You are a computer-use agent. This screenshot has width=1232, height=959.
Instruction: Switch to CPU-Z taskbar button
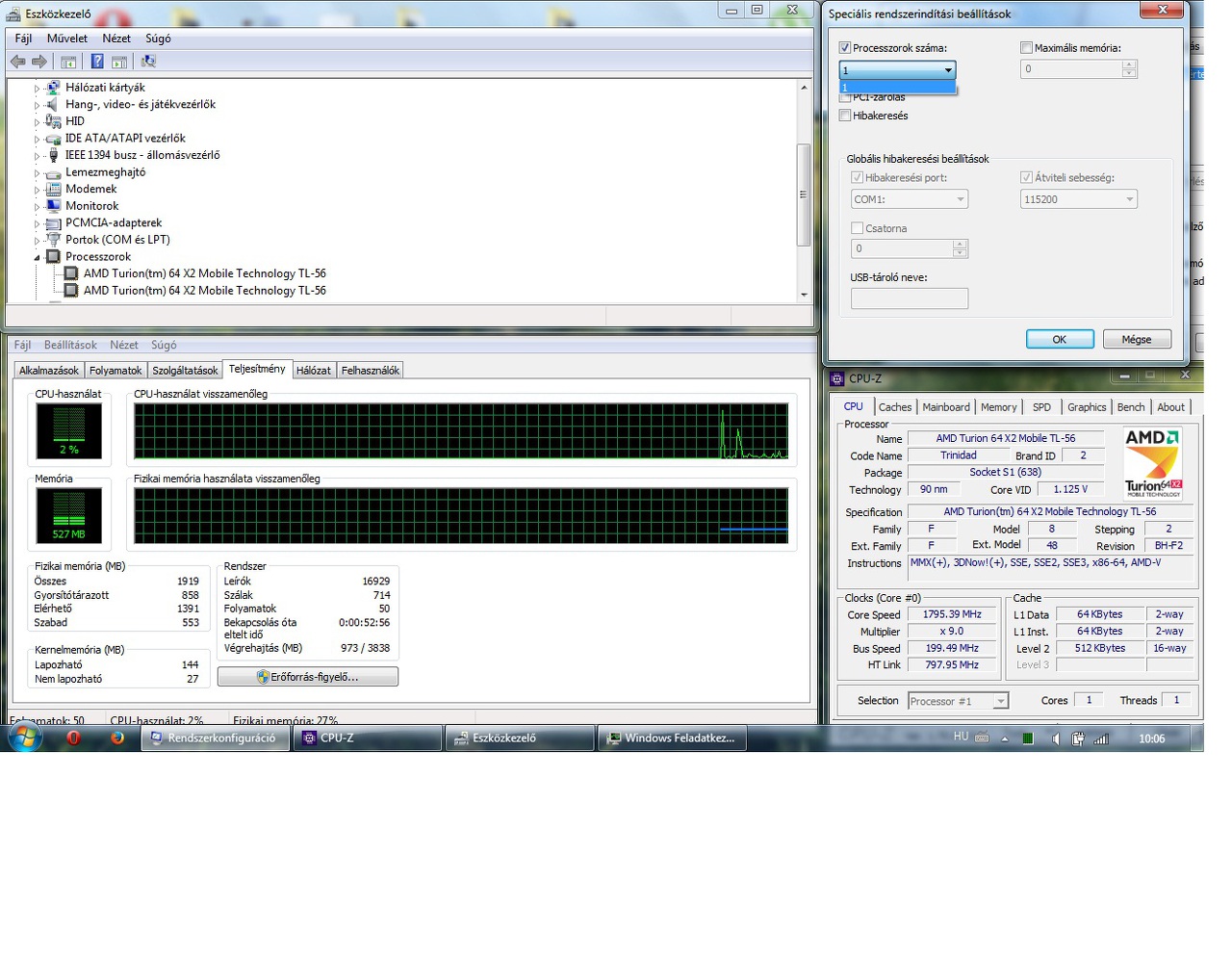click(x=368, y=739)
